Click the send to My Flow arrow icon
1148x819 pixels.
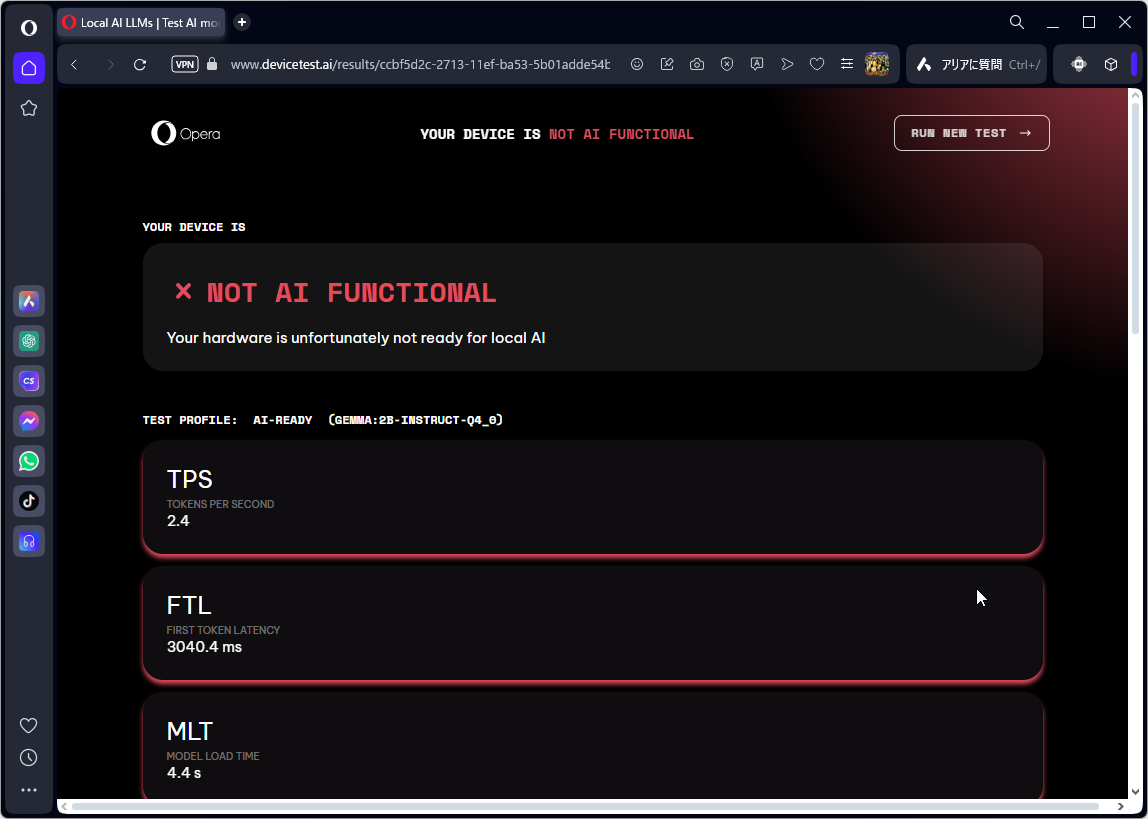[x=787, y=64]
